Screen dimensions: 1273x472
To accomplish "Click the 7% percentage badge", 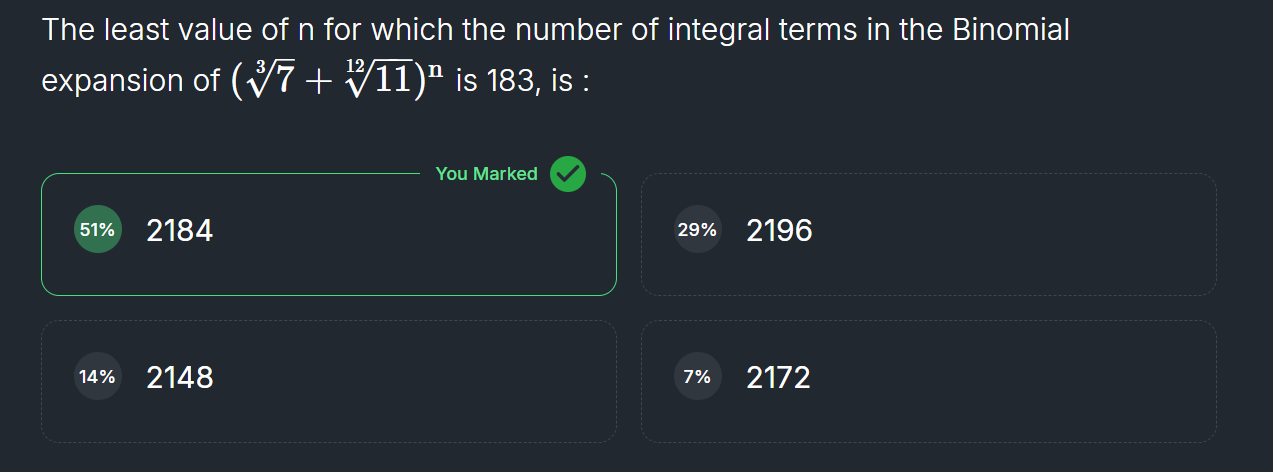I will [697, 377].
